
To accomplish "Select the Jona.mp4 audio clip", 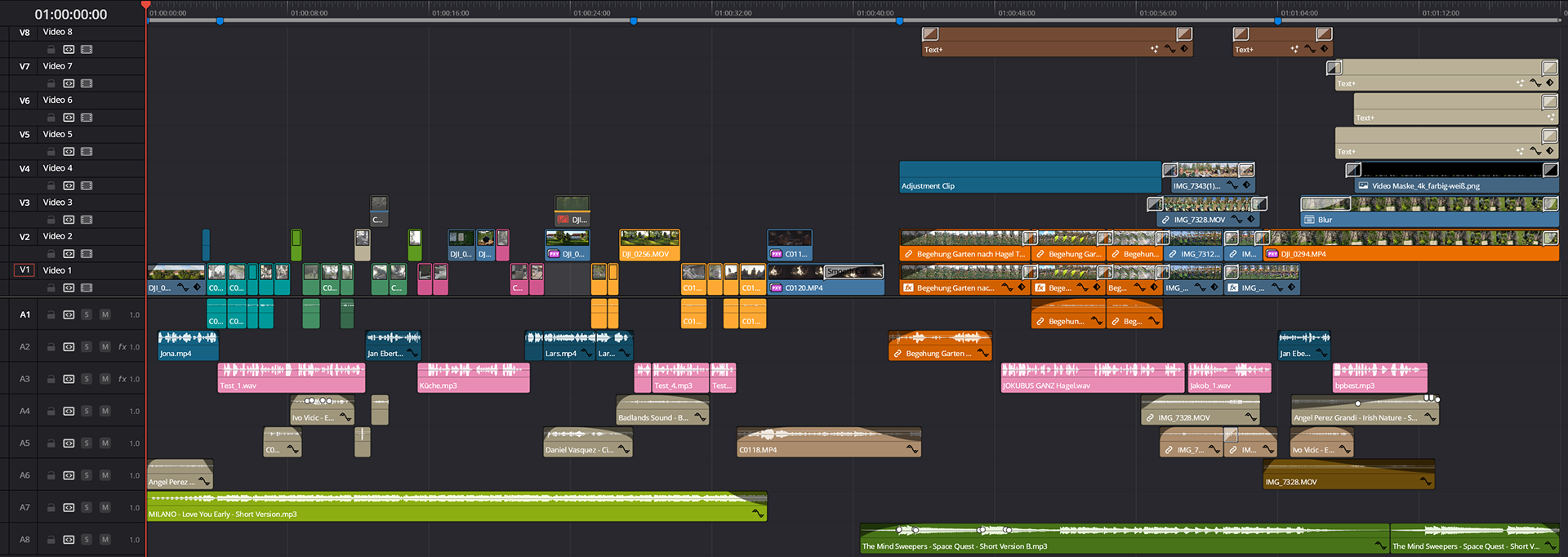I will [x=188, y=345].
